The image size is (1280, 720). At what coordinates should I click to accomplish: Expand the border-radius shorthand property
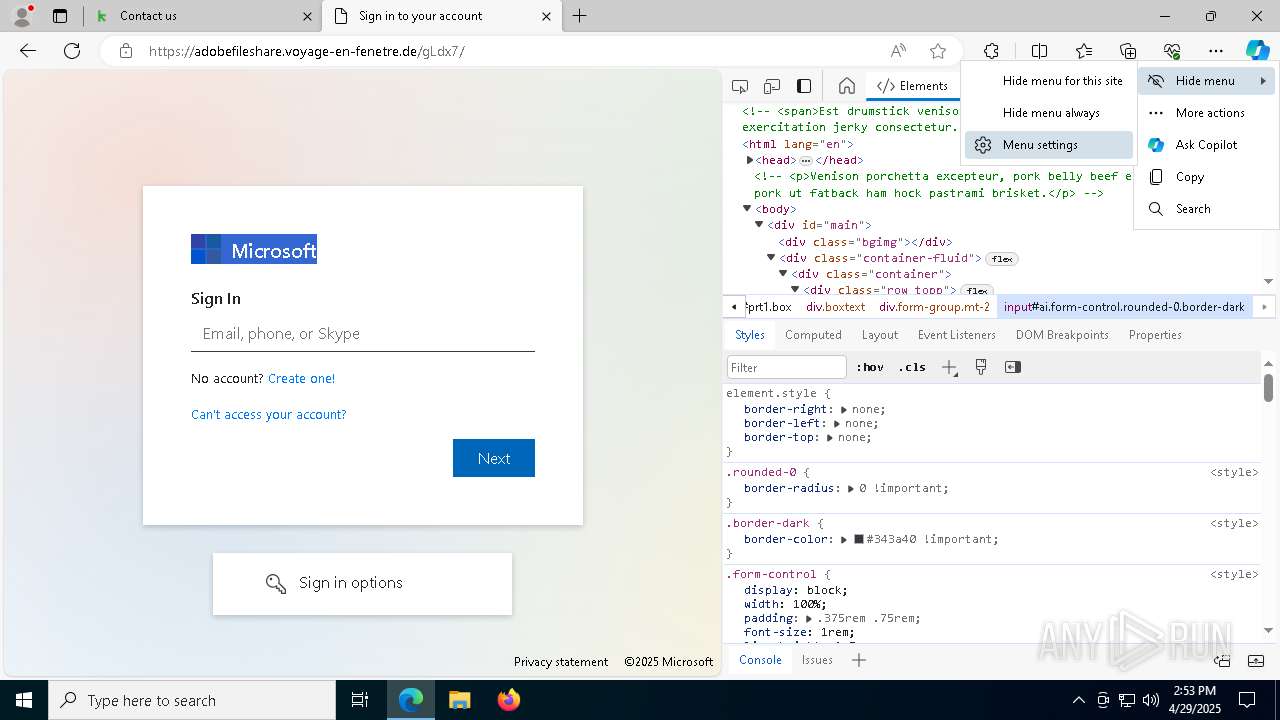(851, 489)
